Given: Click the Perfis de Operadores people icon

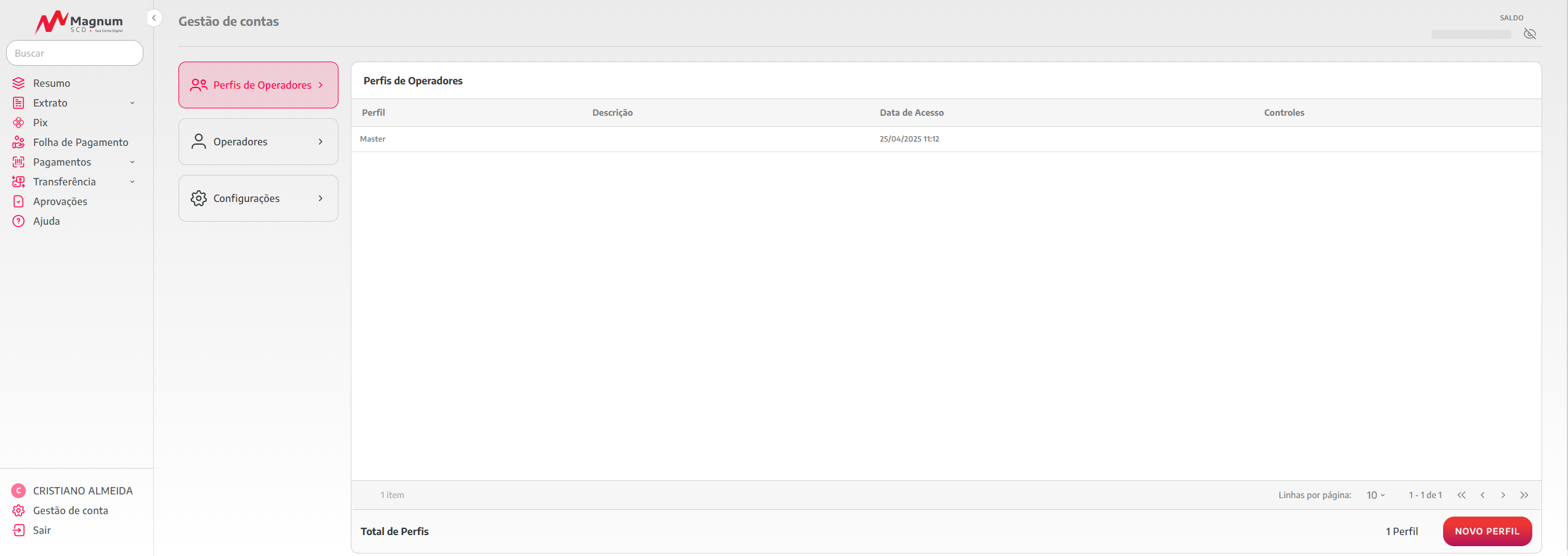Looking at the screenshot, I should click(199, 85).
